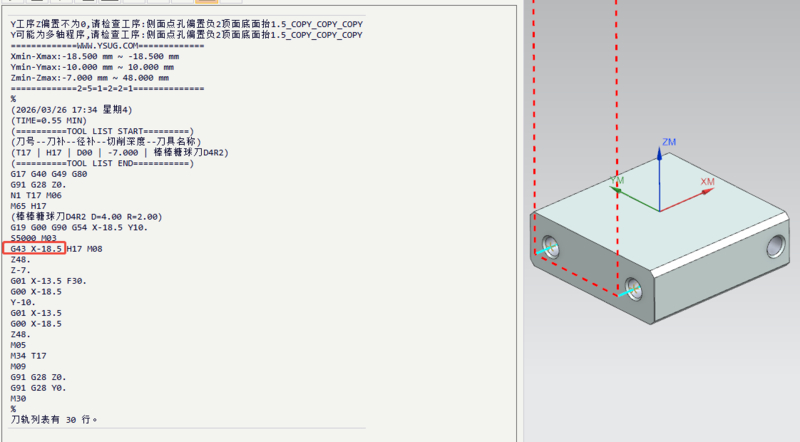
Task: Click the M30 program end line
Action: click(x=18, y=399)
